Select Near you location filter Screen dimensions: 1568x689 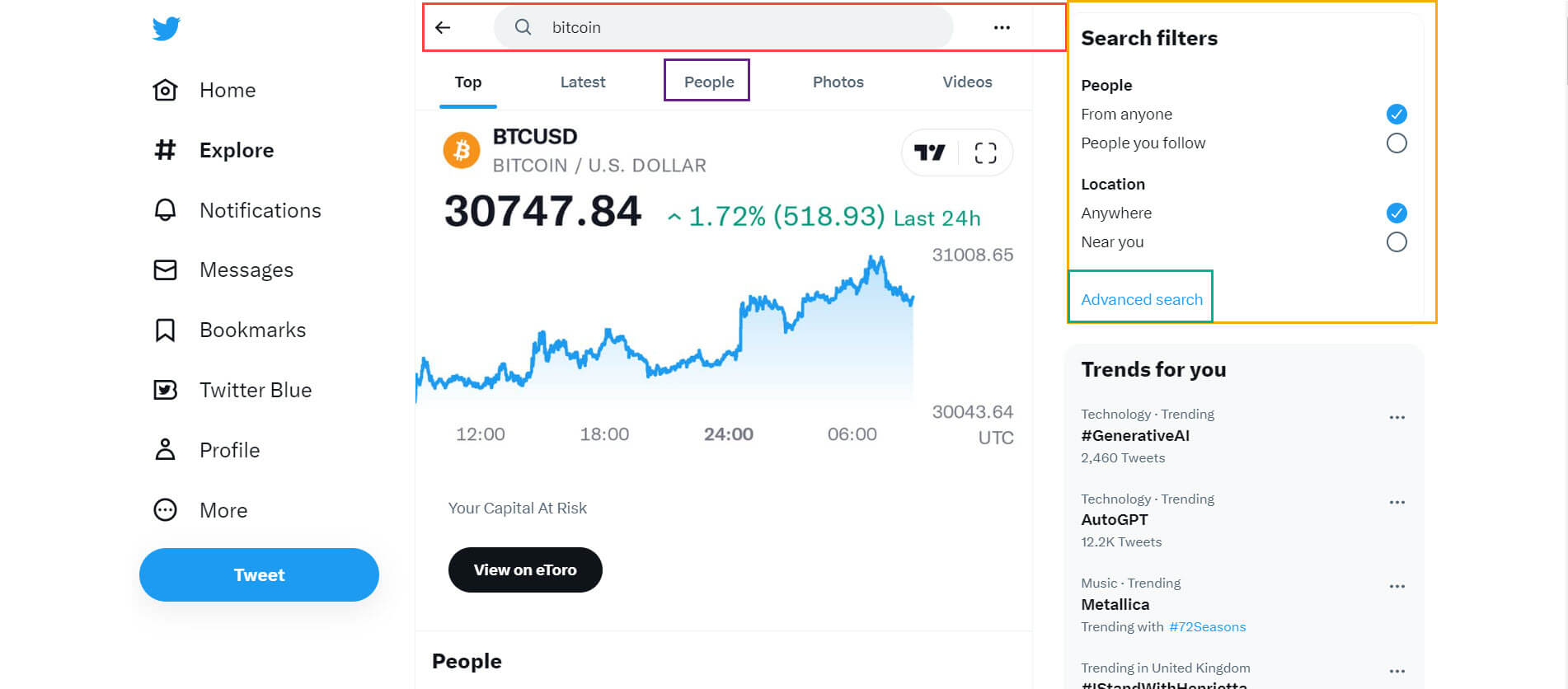click(1396, 241)
